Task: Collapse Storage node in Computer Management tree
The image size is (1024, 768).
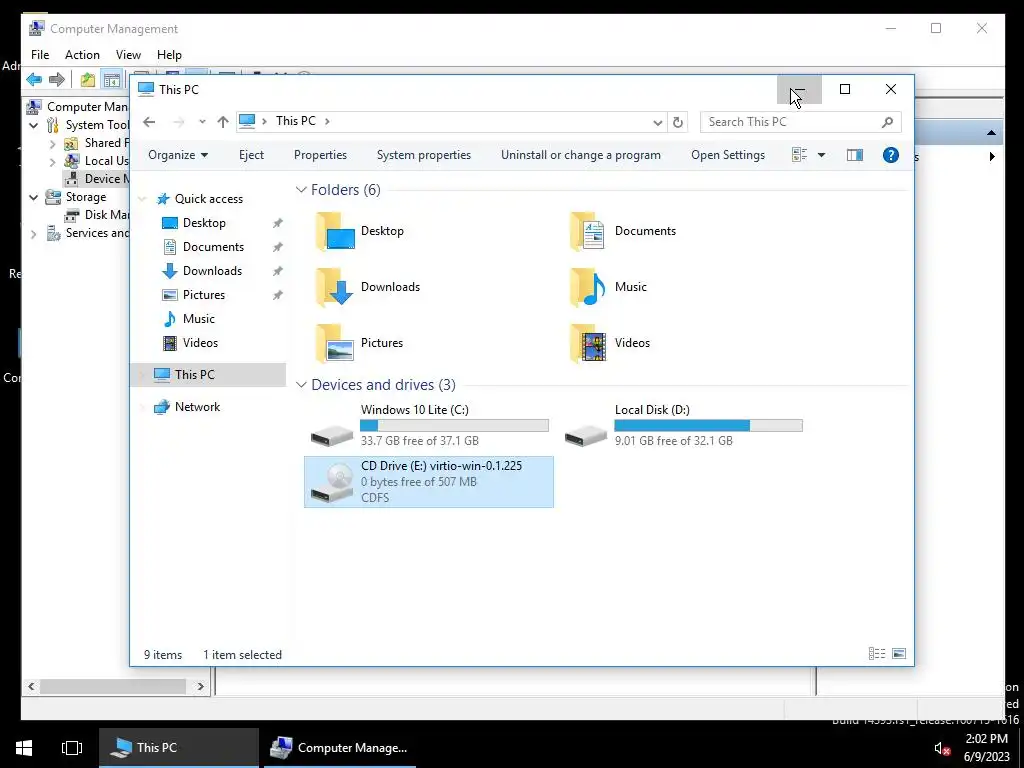Action: tap(34, 197)
